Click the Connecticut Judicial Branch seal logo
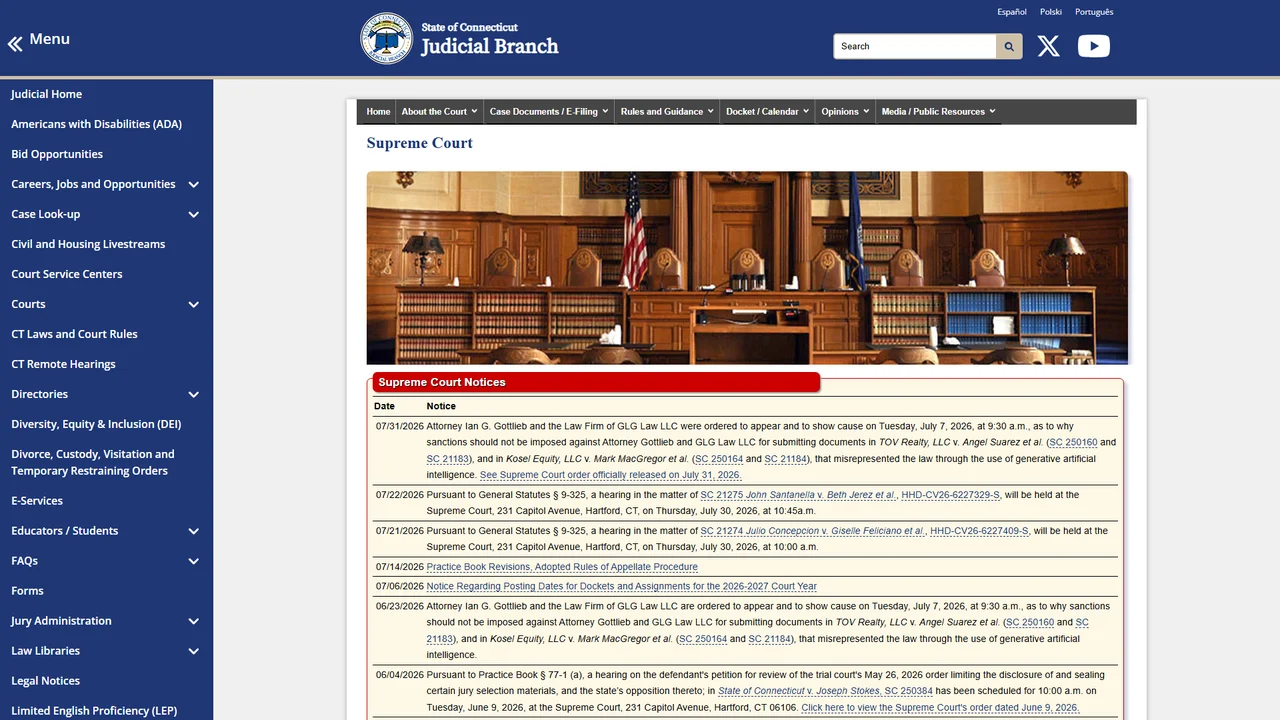 click(386, 38)
